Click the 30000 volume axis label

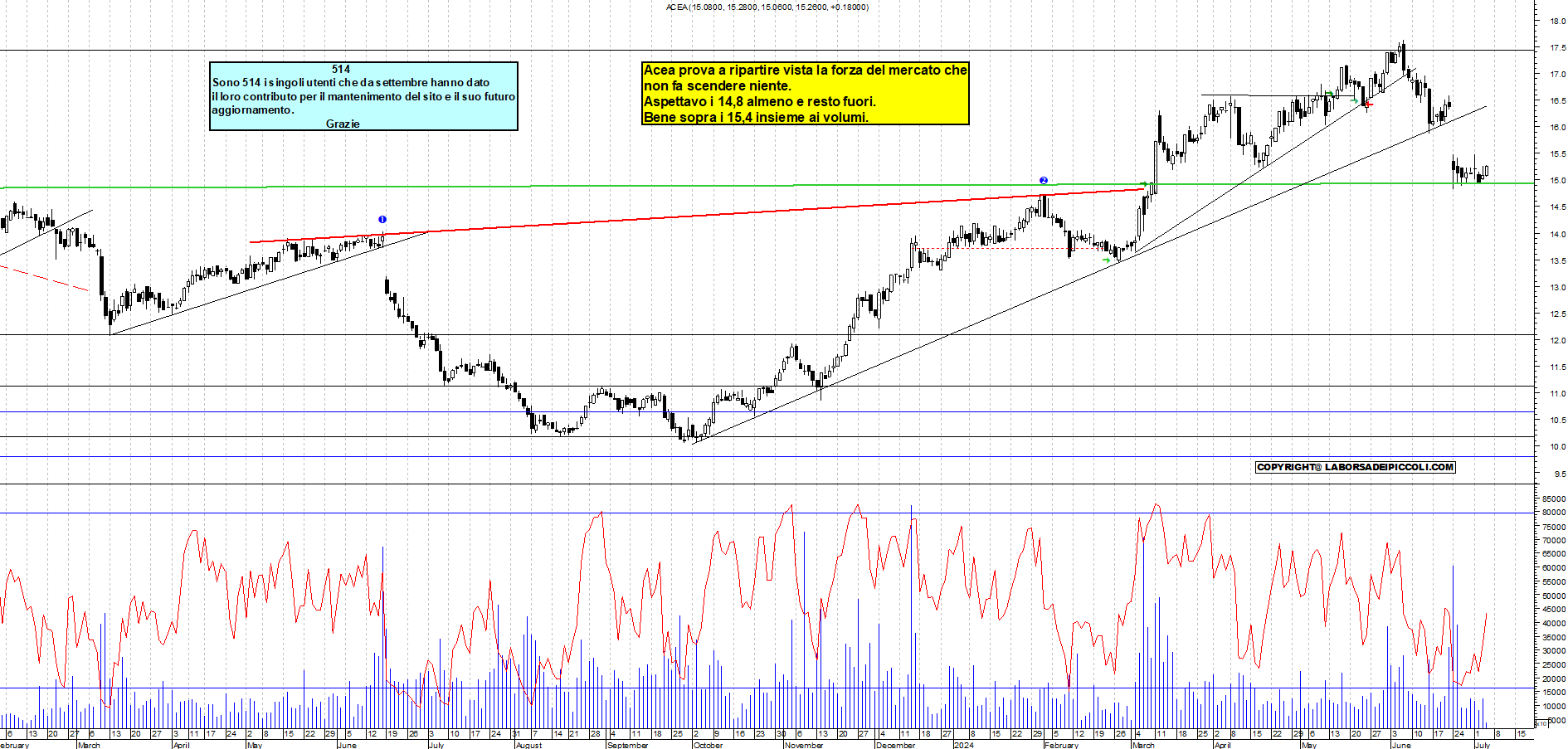pos(1554,651)
